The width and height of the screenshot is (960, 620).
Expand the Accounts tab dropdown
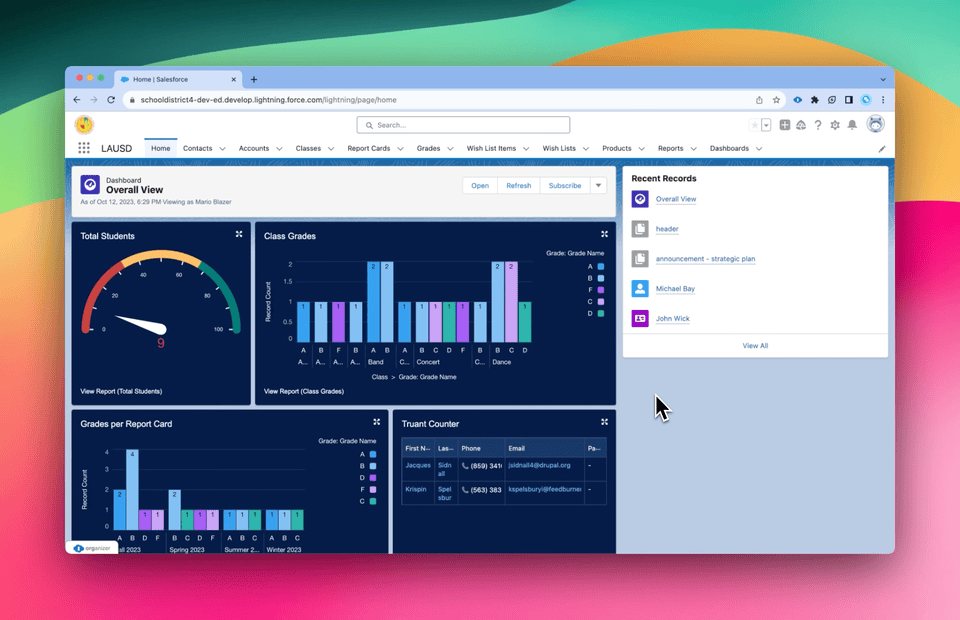click(x=279, y=149)
